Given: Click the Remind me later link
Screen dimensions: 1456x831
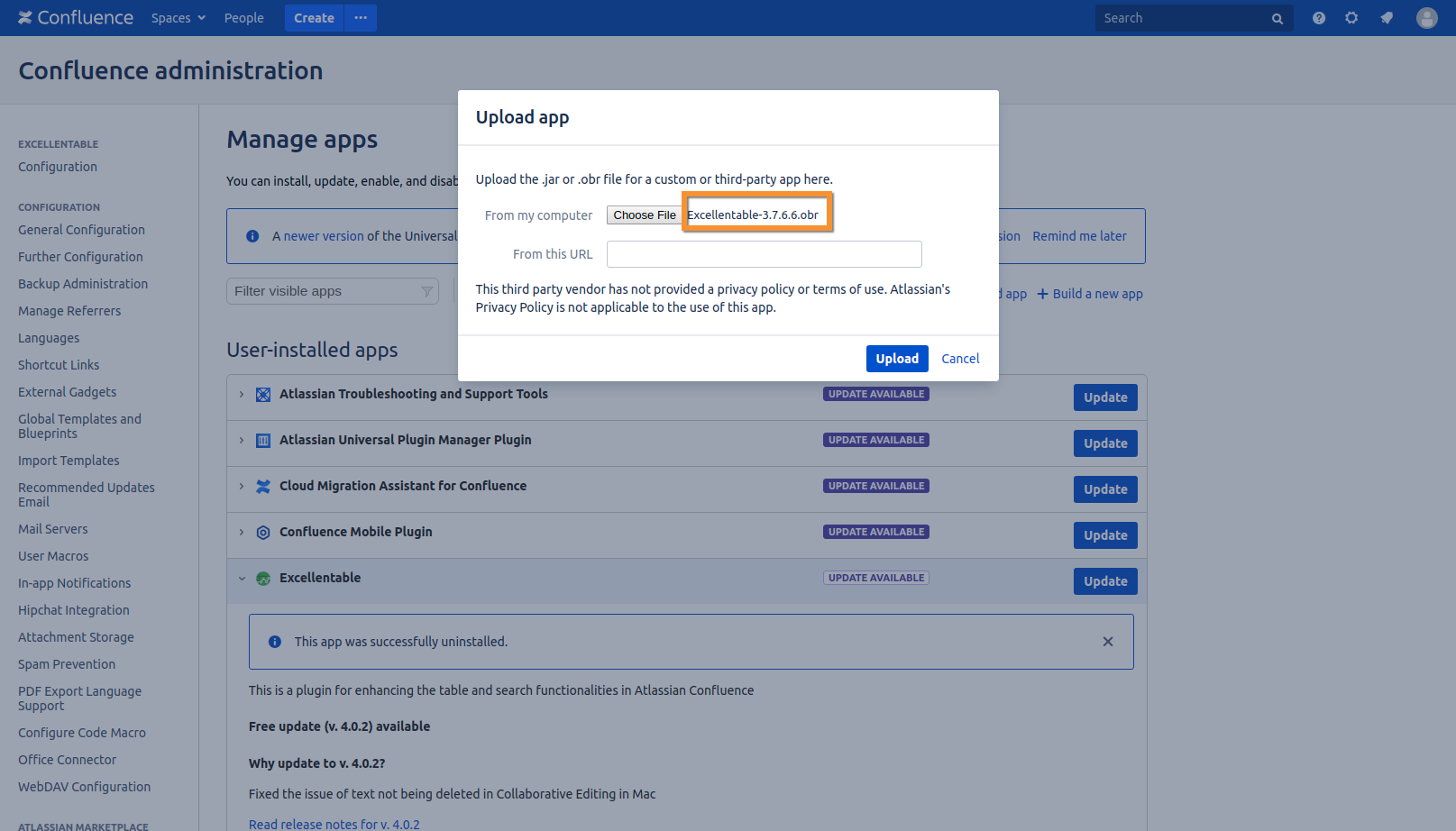Looking at the screenshot, I should point(1079,236).
